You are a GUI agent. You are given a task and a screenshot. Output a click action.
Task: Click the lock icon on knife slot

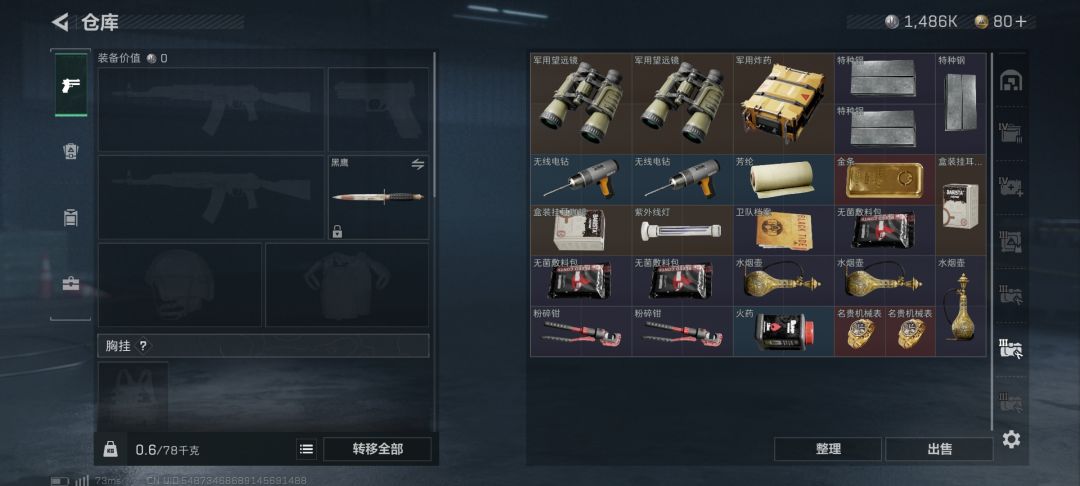[x=337, y=231]
